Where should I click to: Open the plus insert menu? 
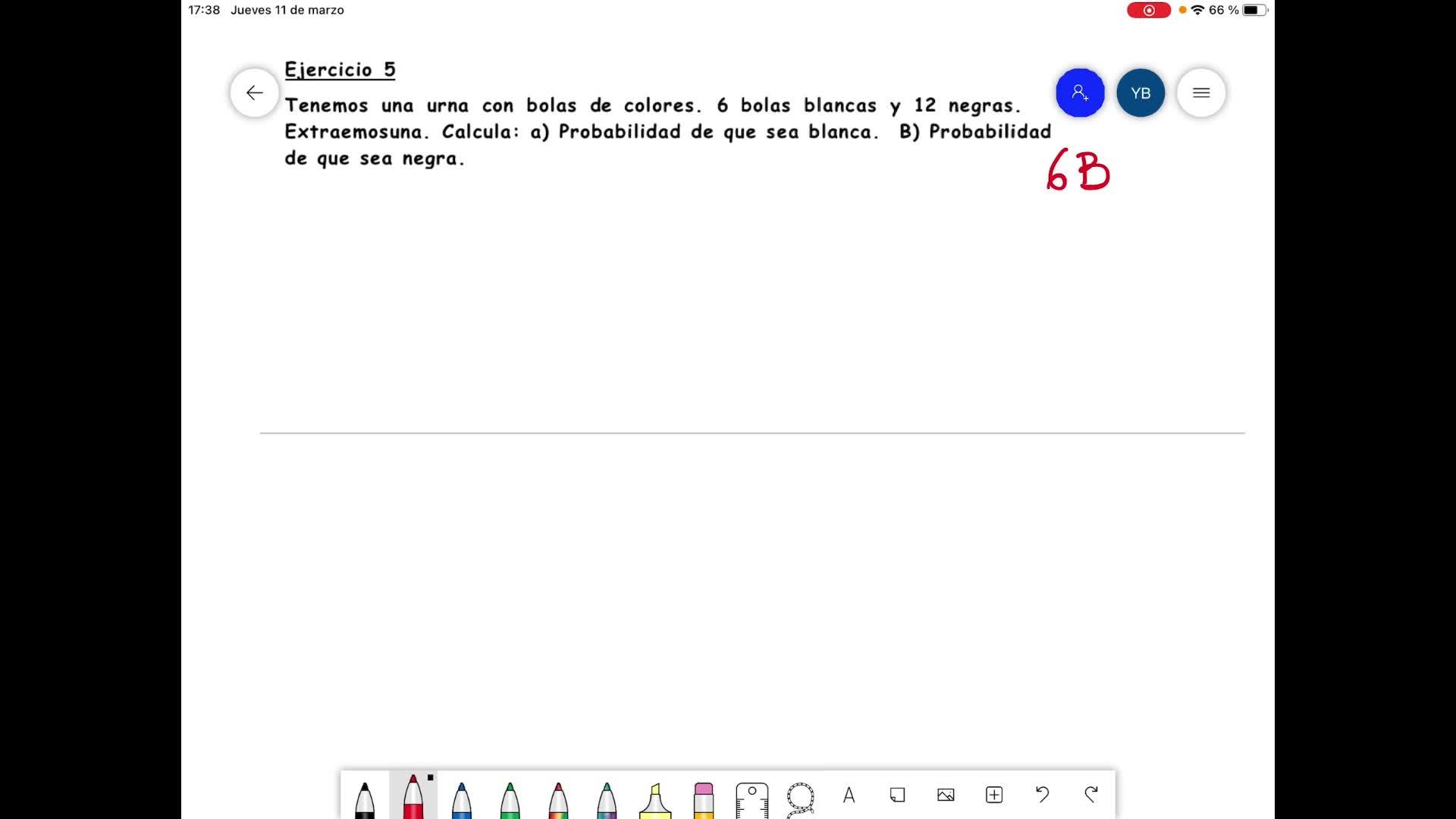pyautogui.click(x=994, y=795)
